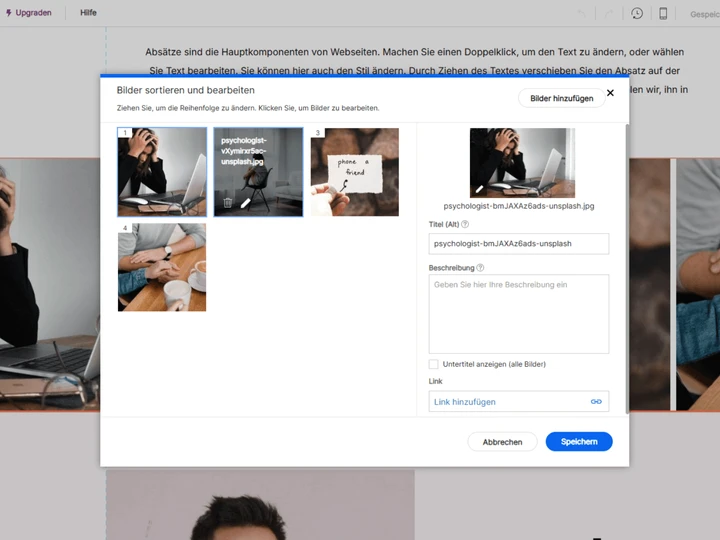This screenshot has width=720, height=540.
Task: Click the dialog's vertical scrollbar
Action: pyautogui.click(x=627, y=269)
